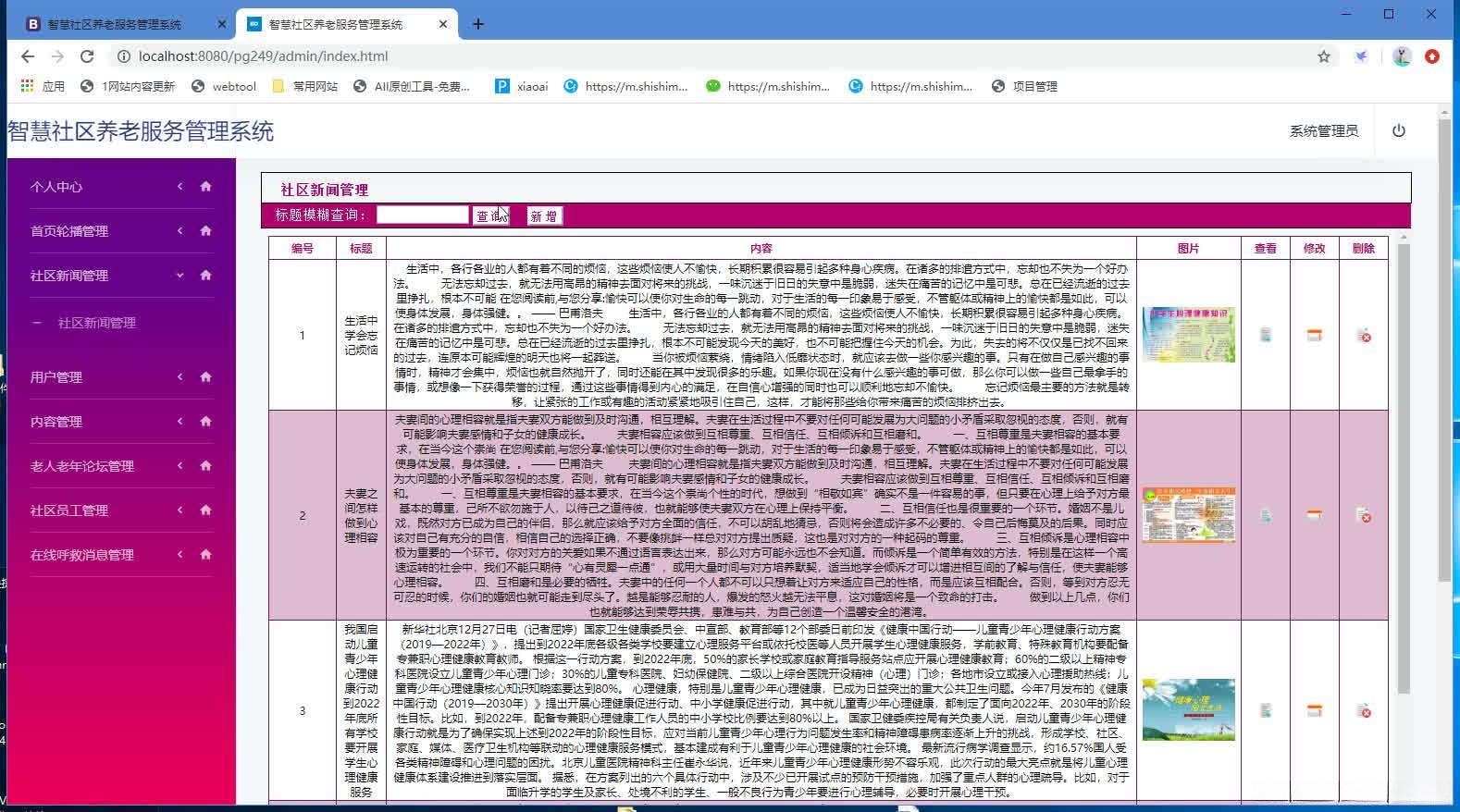Open the 应用 apps shortcut
Viewport: 1460px width, 812px height.
point(43,86)
